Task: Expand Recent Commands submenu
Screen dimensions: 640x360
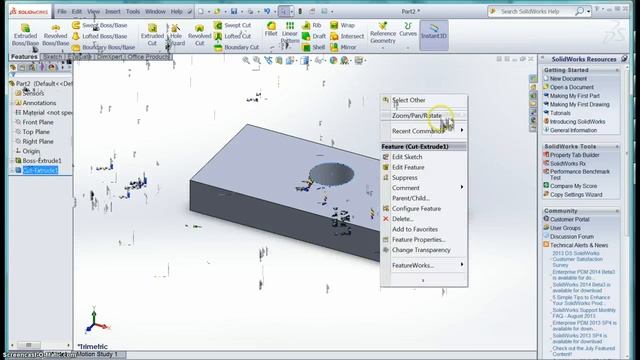Action: click(424, 131)
